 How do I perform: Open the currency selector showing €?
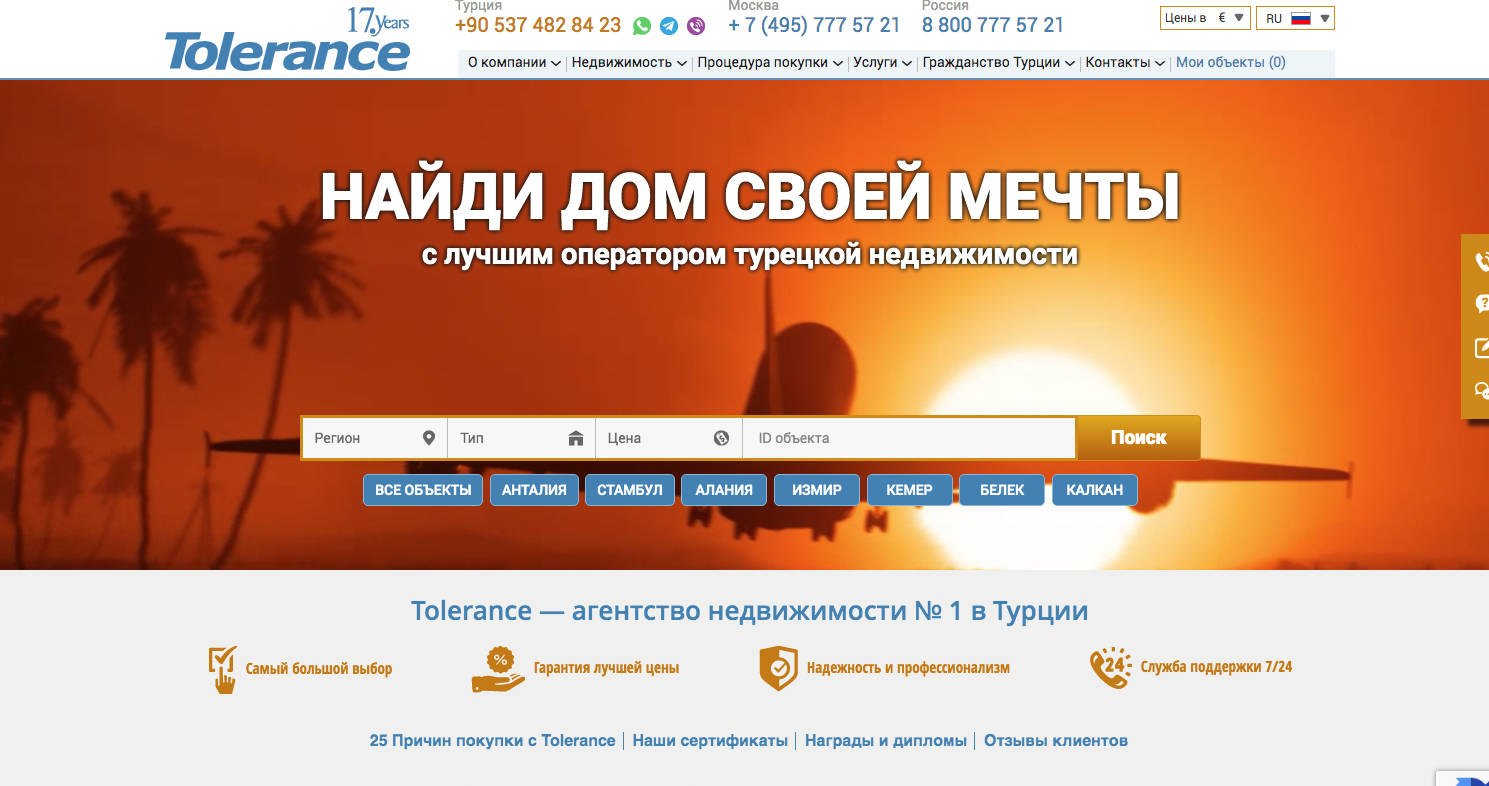coord(1205,18)
